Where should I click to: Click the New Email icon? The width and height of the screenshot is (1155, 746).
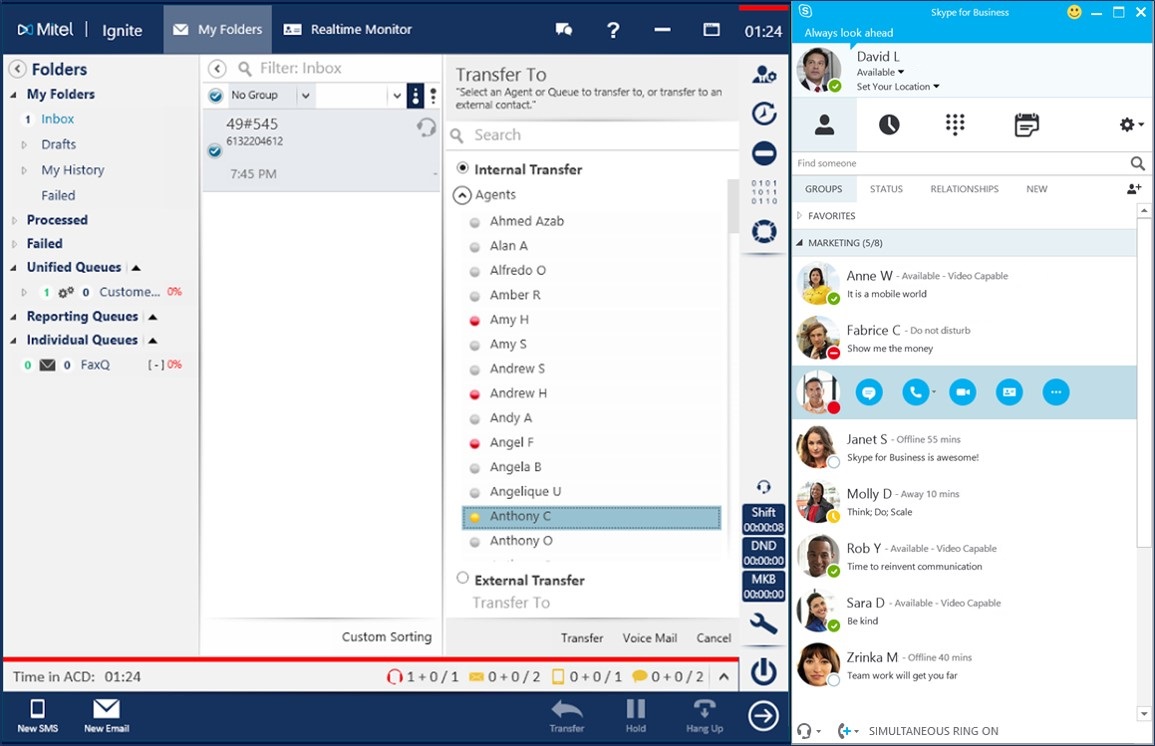pos(106,714)
